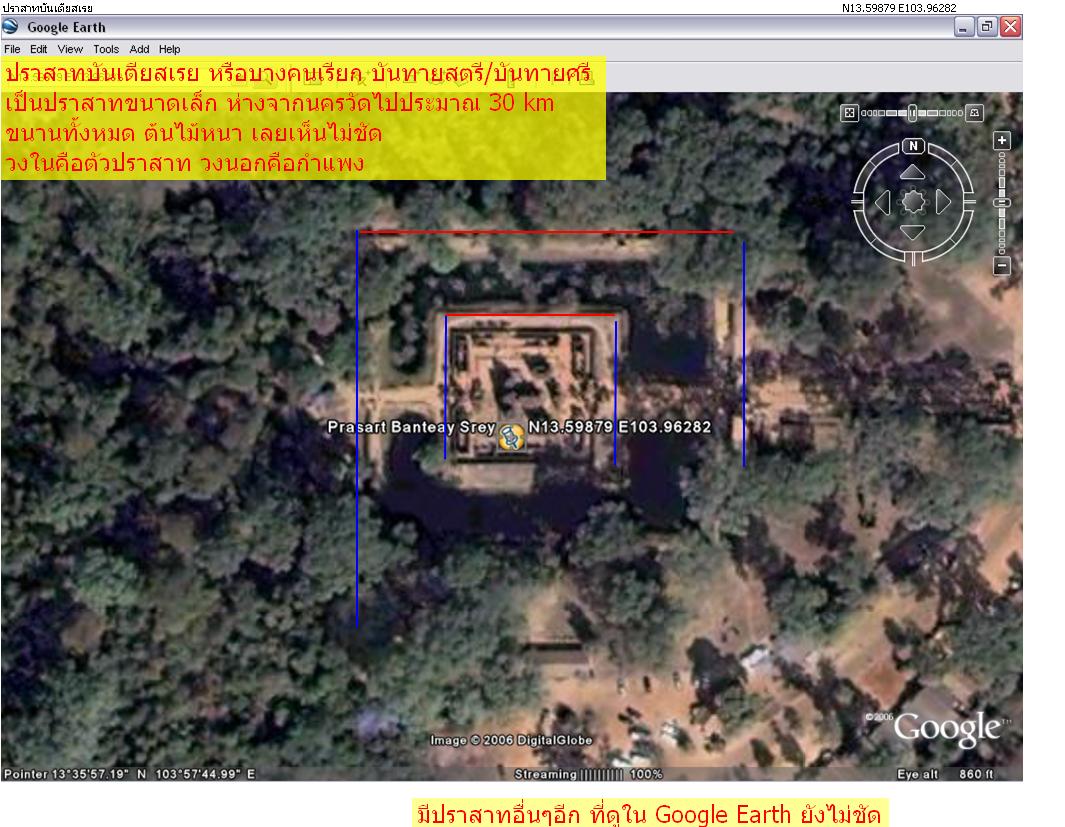This screenshot has width=1065, height=827.
Task: Click the Prasart Banteay Srey placemark icon
Action: (511, 437)
